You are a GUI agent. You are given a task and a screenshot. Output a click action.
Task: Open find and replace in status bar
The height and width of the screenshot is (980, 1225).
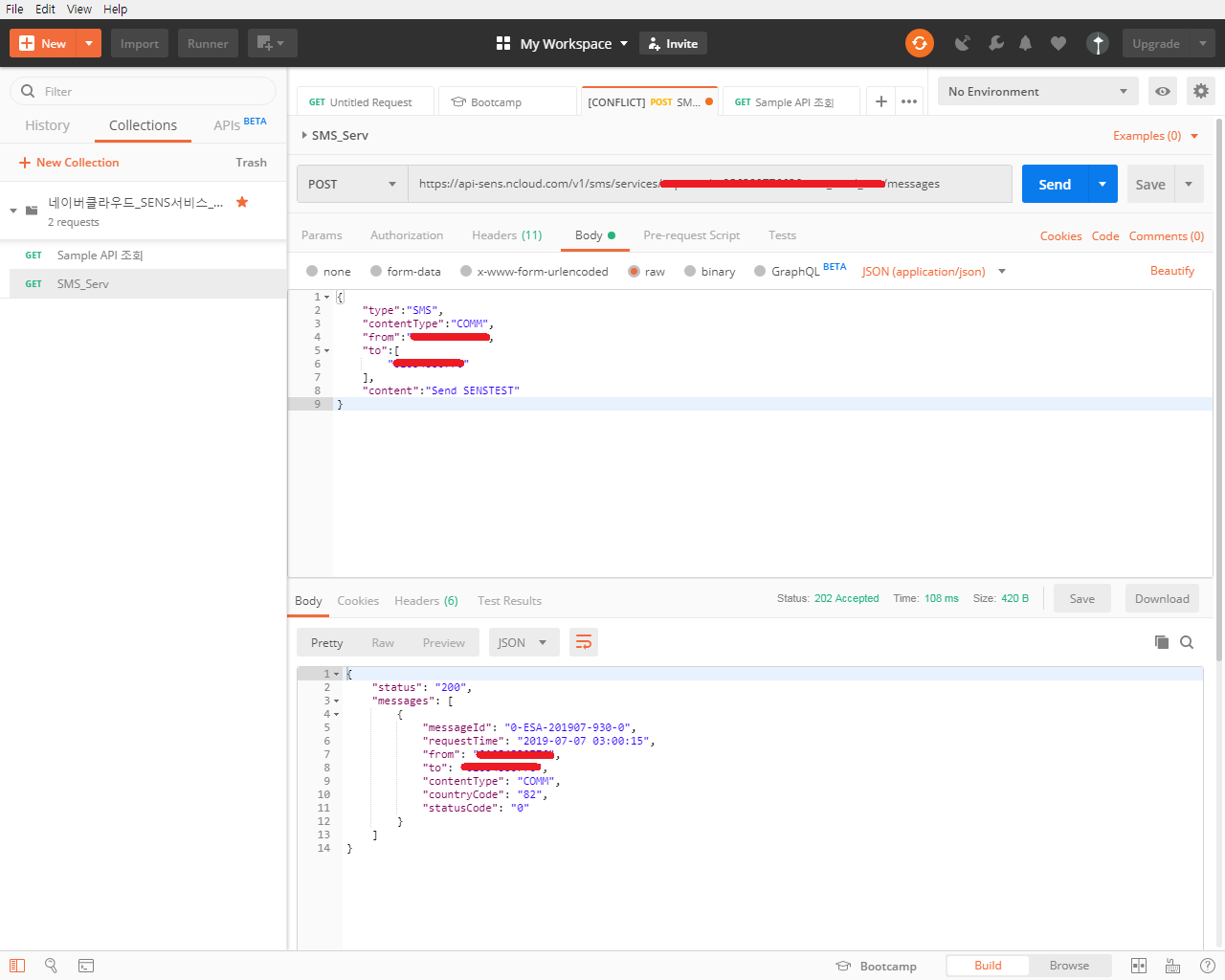[x=51, y=966]
